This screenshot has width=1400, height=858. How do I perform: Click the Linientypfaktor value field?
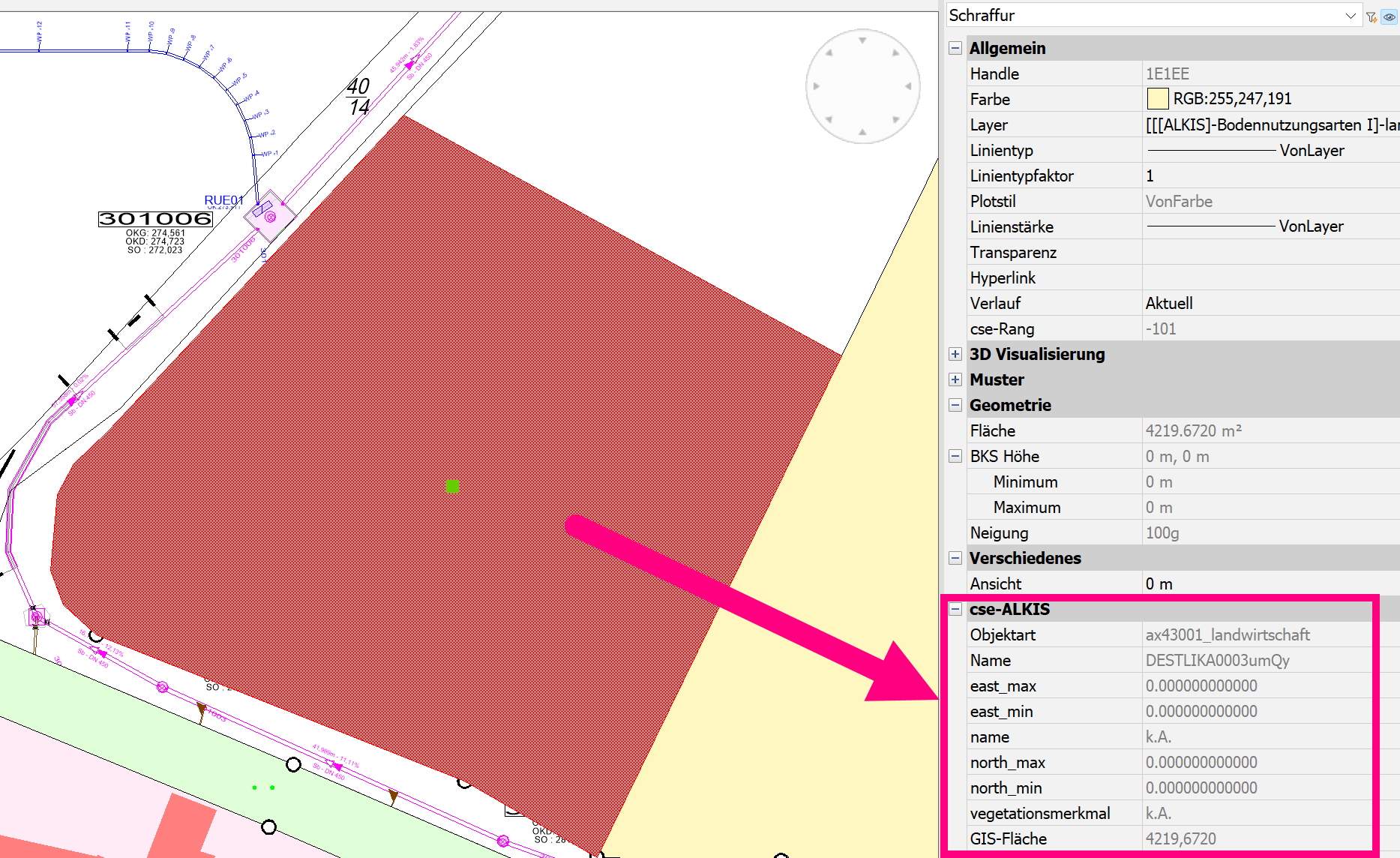[1270, 176]
